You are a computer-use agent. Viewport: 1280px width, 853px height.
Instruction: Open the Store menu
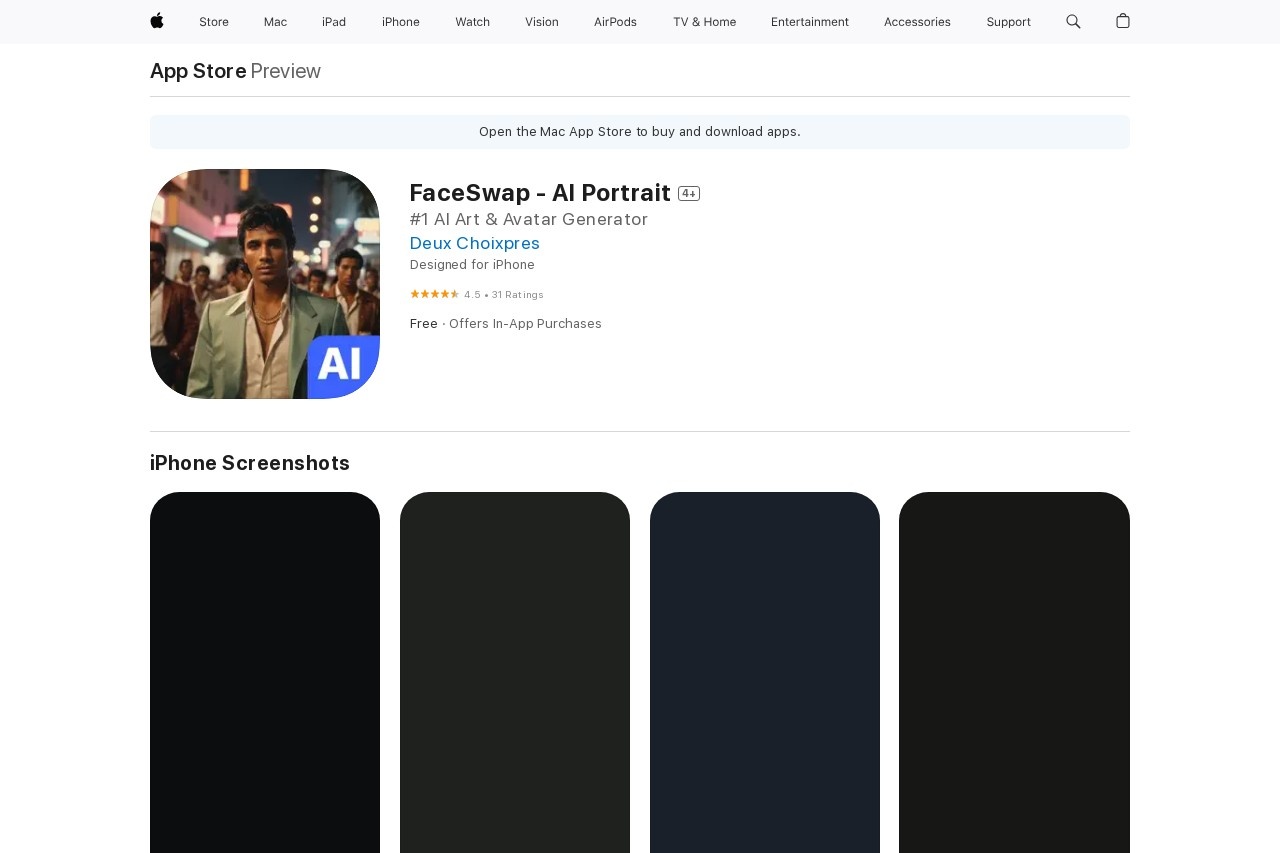[214, 22]
